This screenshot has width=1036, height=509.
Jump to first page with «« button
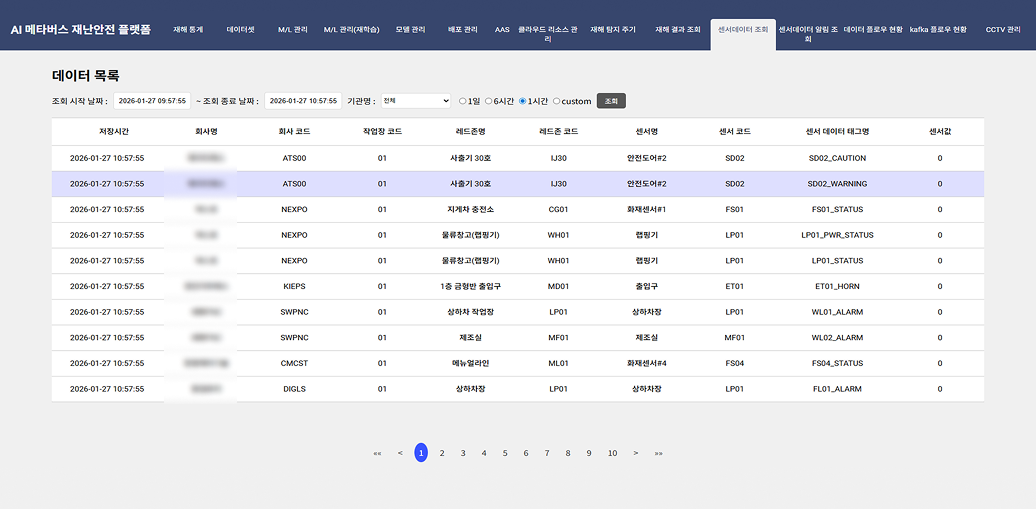coord(377,453)
